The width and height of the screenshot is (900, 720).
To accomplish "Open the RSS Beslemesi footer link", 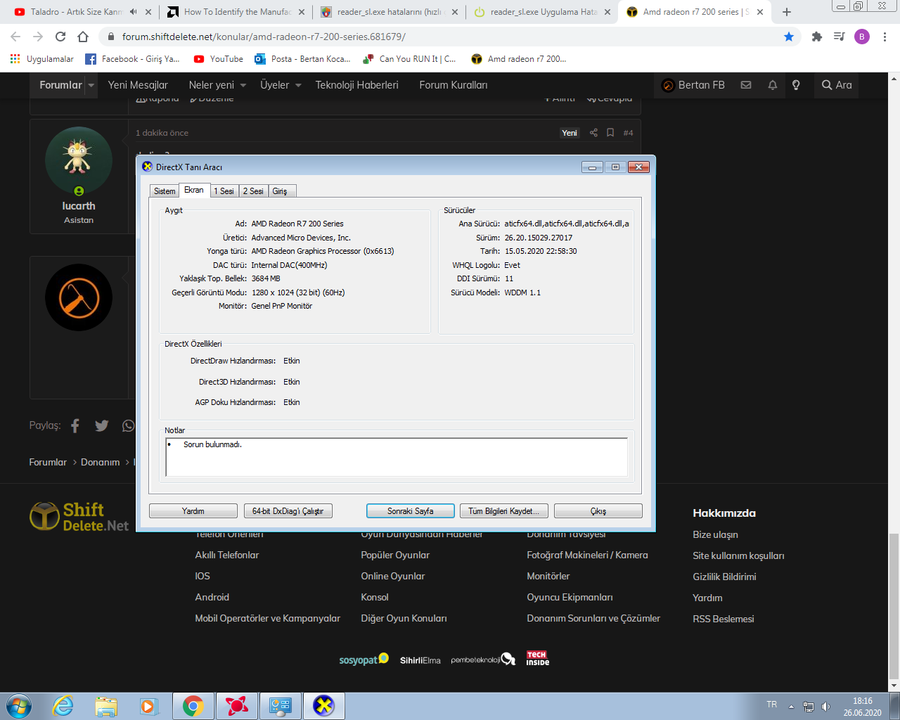I will pos(723,619).
